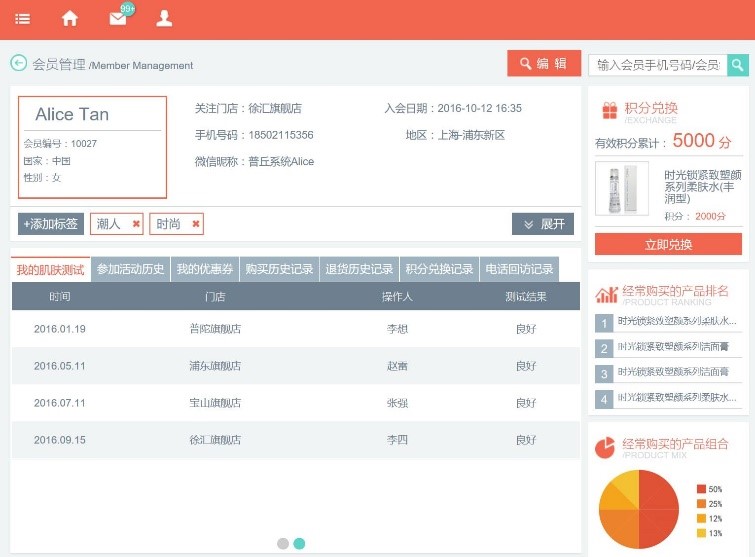Image resolution: width=755 pixels, height=557 pixels.
Task: Click the +添加标签 button
Action: coord(51,224)
